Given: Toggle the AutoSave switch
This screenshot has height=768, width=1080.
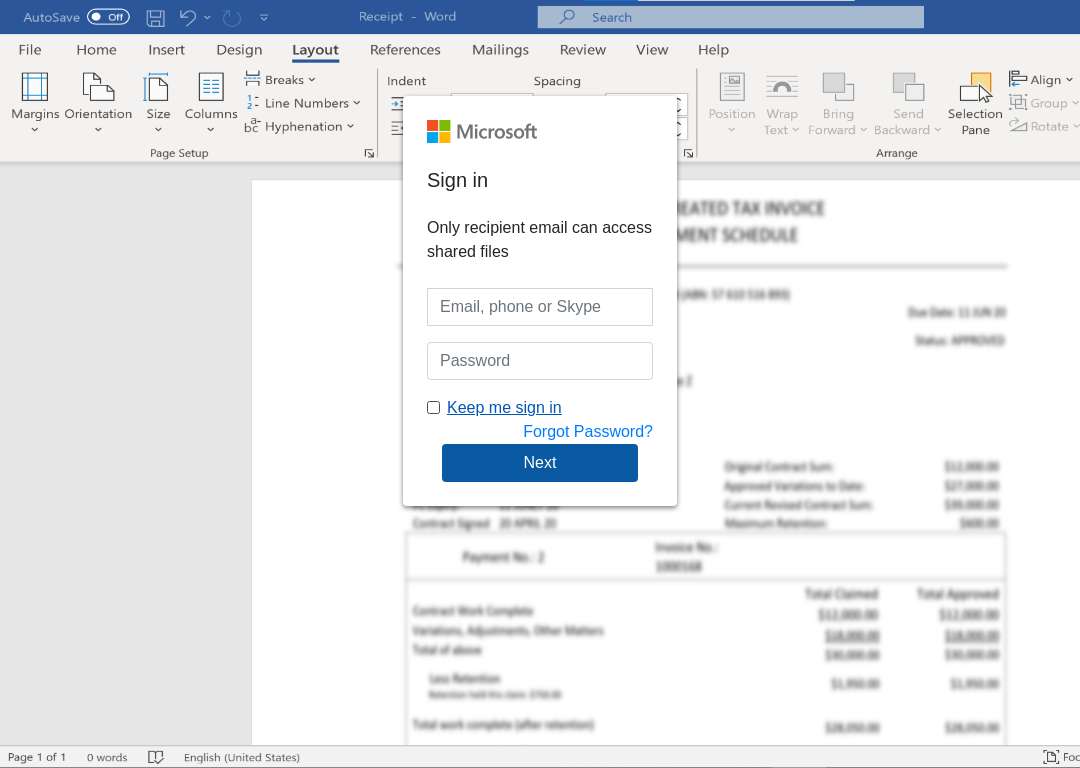Looking at the screenshot, I should (x=108, y=17).
